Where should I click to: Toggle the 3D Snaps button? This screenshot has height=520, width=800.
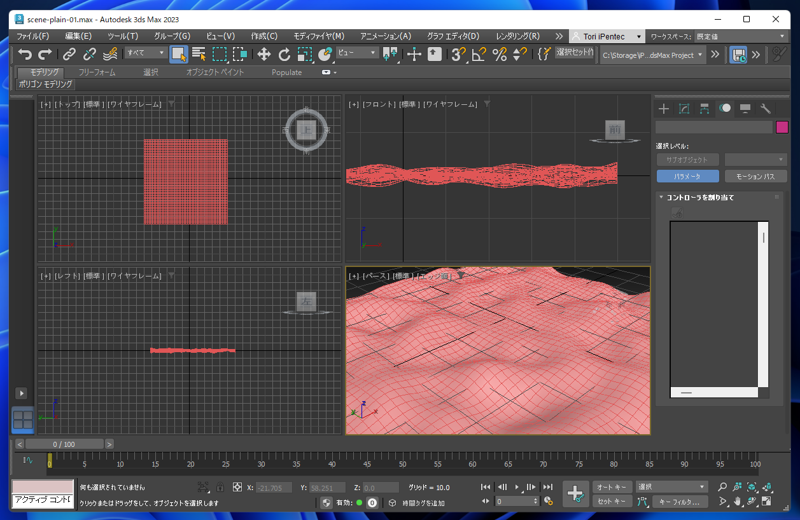click(458, 54)
